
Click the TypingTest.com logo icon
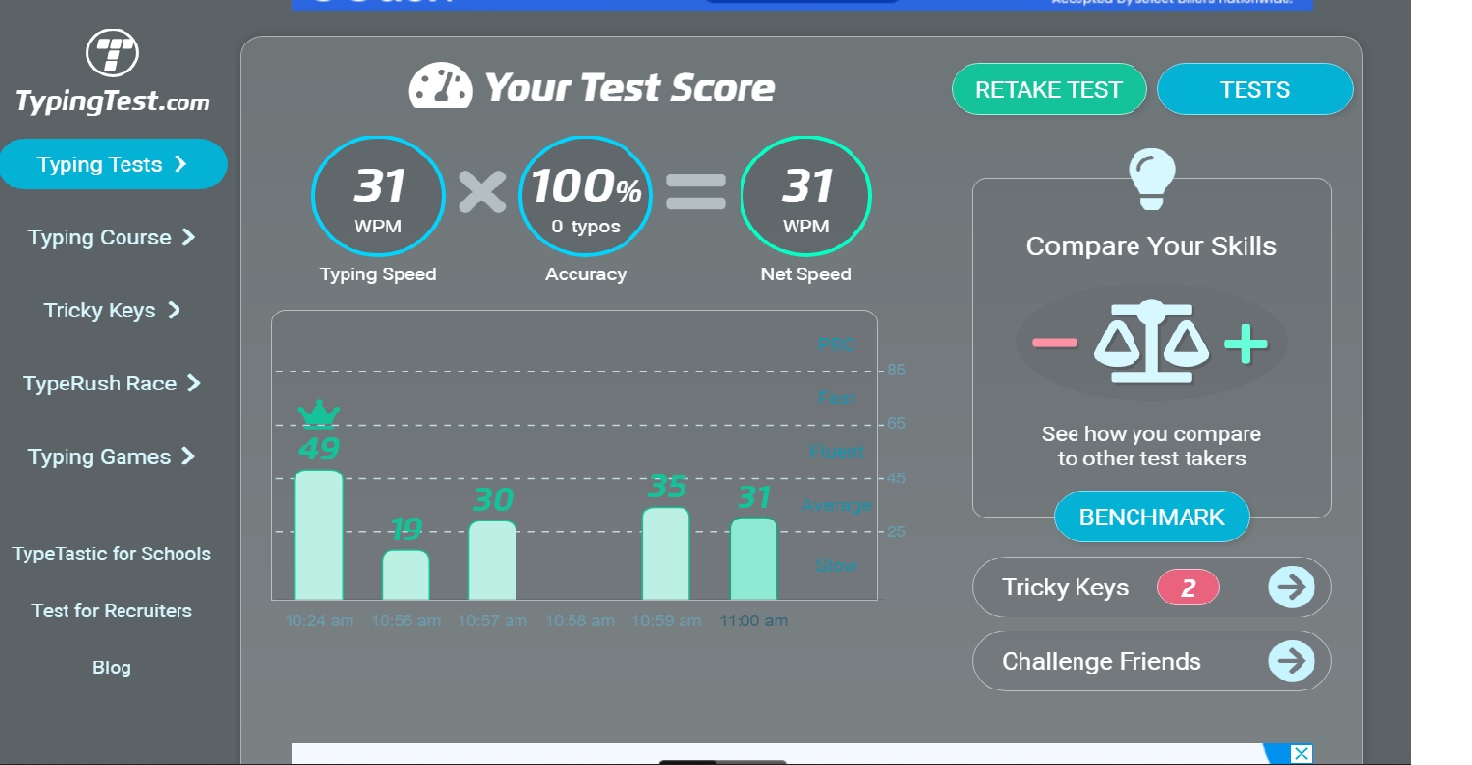[x=112, y=53]
